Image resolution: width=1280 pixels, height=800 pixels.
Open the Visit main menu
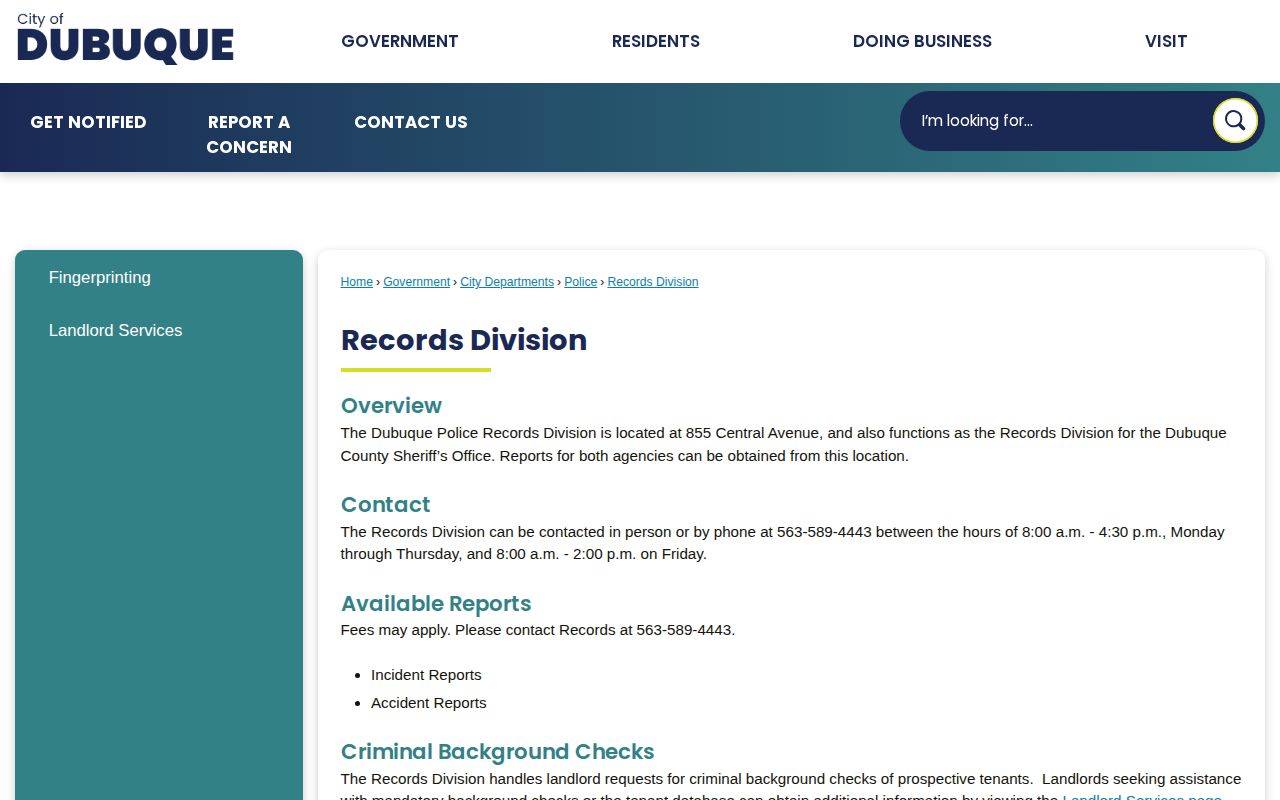coord(1166,41)
